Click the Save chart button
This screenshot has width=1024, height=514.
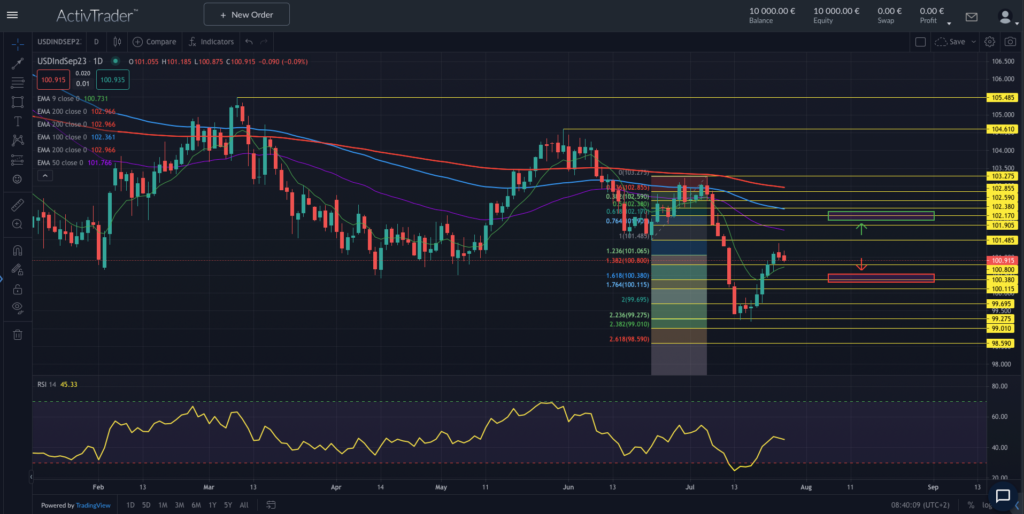click(x=951, y=42)
